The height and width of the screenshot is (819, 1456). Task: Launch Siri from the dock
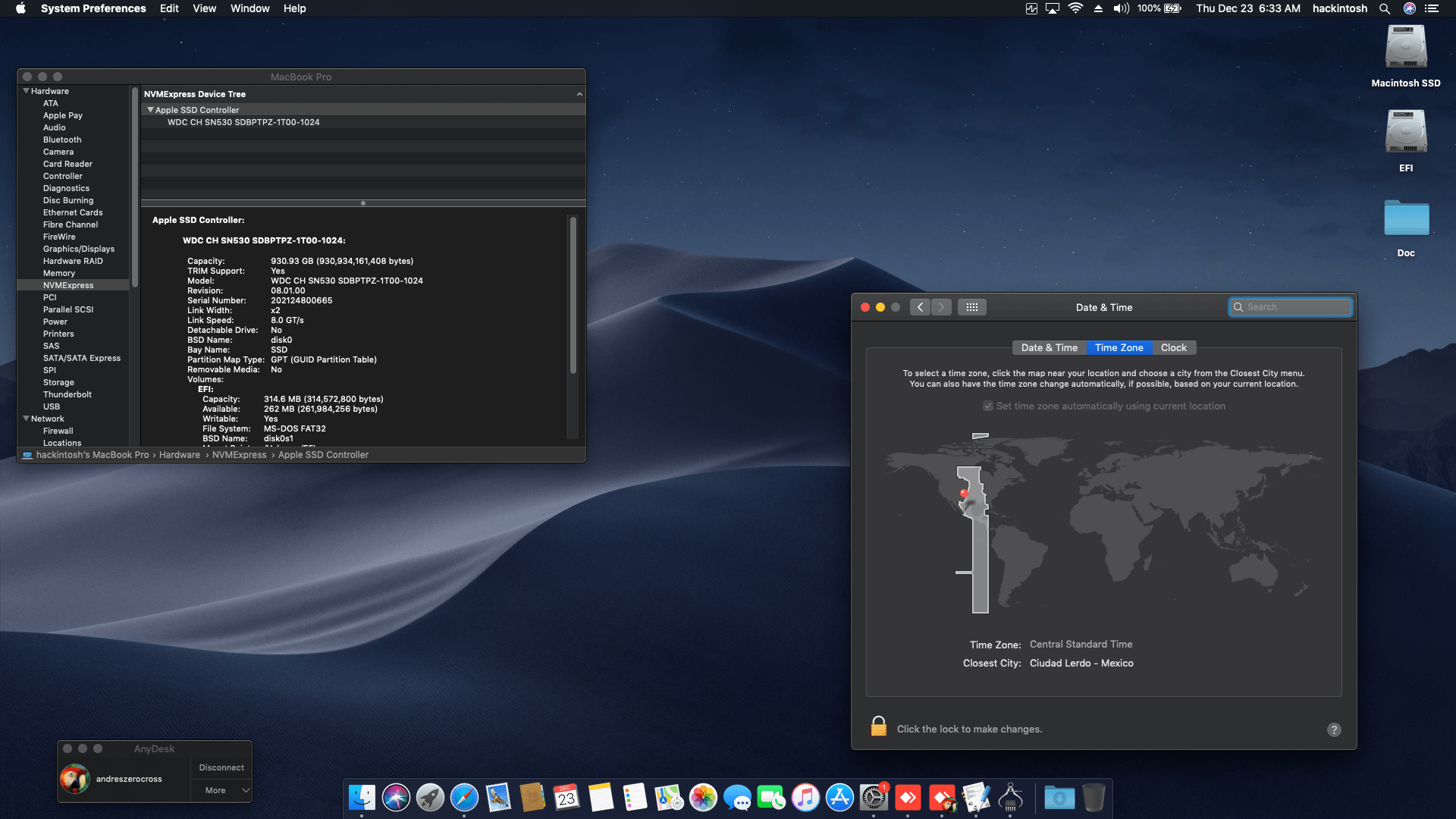[396, 798]
